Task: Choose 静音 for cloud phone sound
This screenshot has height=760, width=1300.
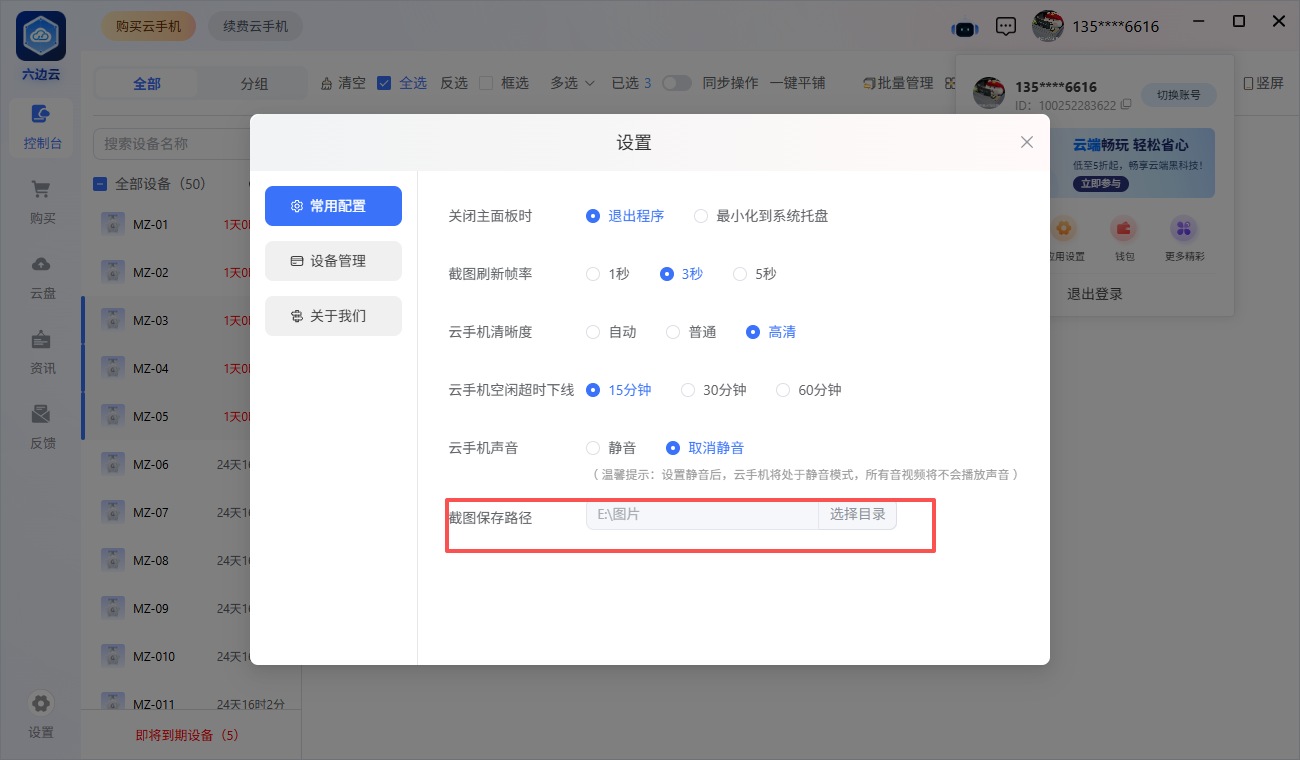Action: click(x=593, y=448)
